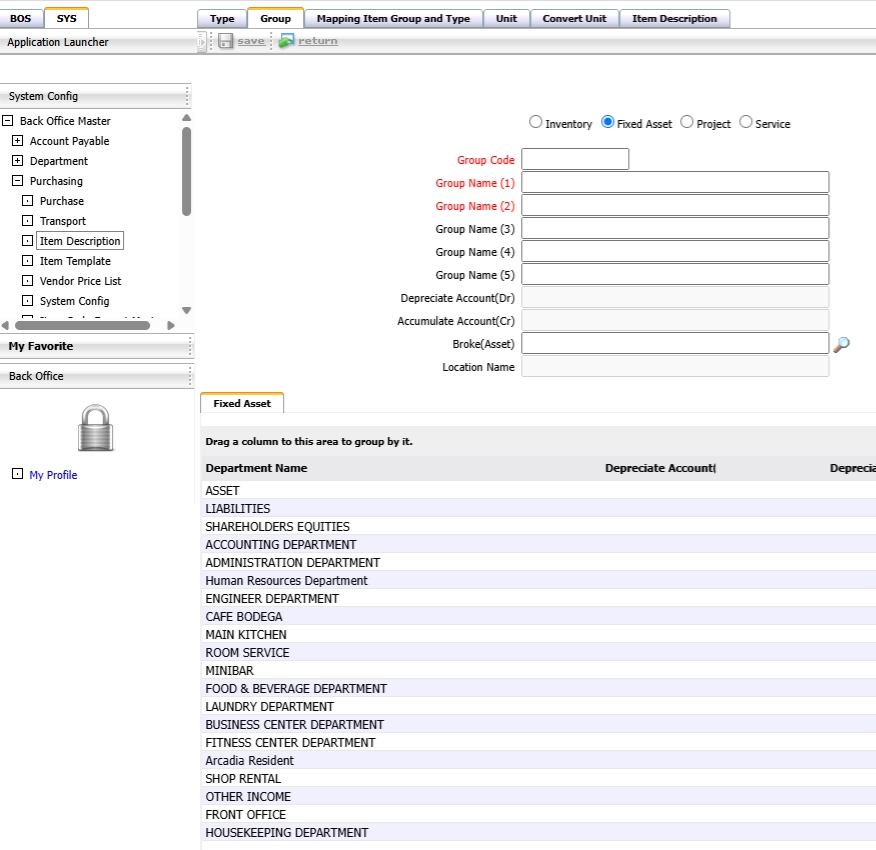This screenshot has width=876, height=850.
Task: Open the Mapping Item Group and Type tab
Action: (x=393, y=18)
